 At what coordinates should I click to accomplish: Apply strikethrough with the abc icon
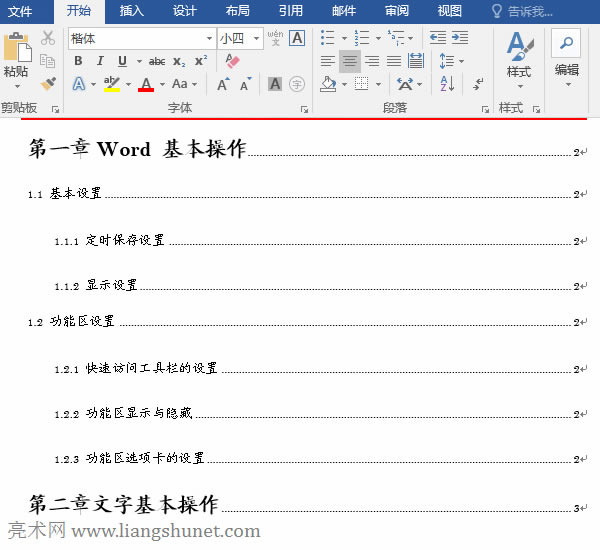(x=157, y=61)
